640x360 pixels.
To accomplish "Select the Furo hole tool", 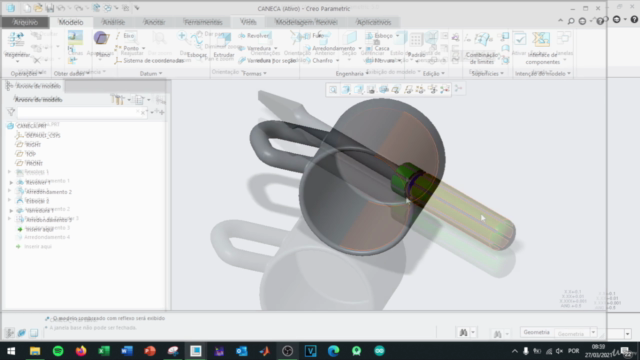I will tap(314, 36).
